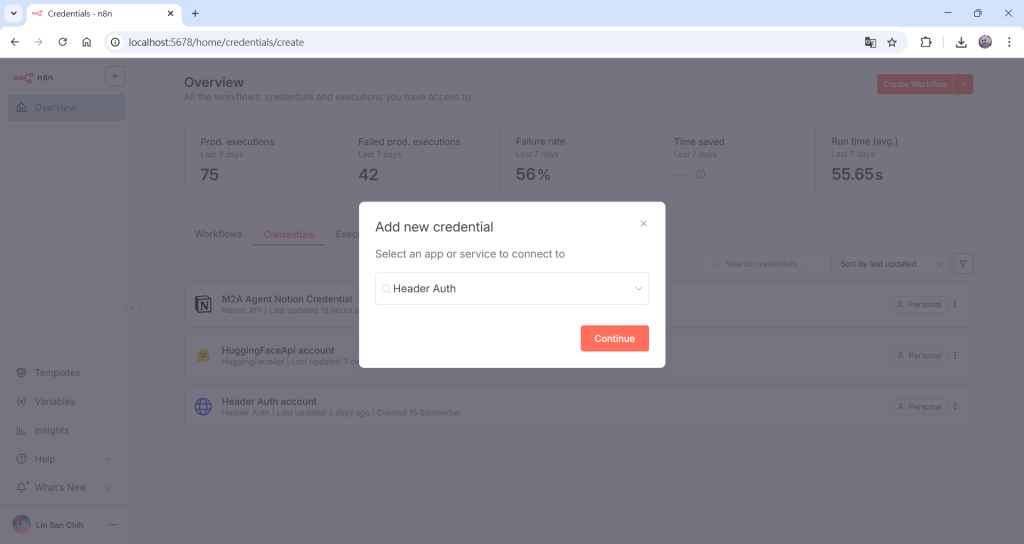Switch to the Credentials tab
Image resolution: width=1024 pixels, height=544 pixels.
click(289, 234)
